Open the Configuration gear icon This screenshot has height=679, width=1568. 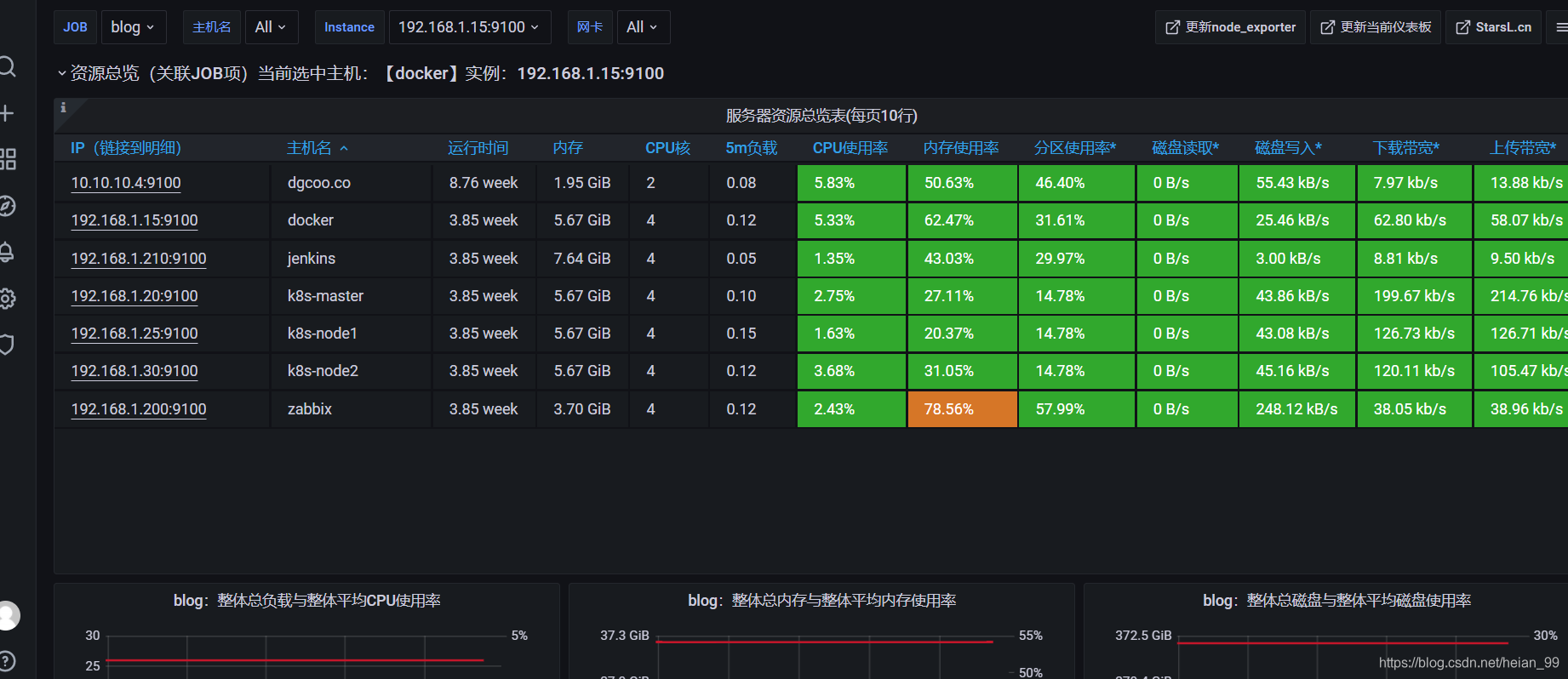(x=7, y=299)
